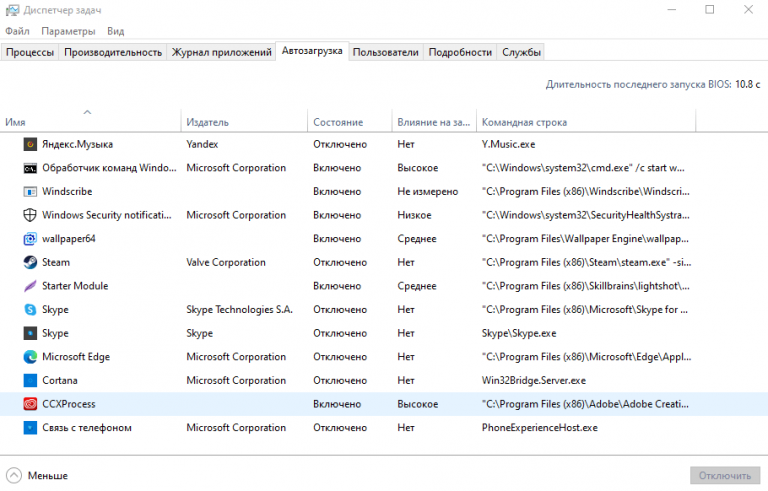768x491 pixels.
Task: Click the Starter Module feather icon
Action: click(30, 286)
